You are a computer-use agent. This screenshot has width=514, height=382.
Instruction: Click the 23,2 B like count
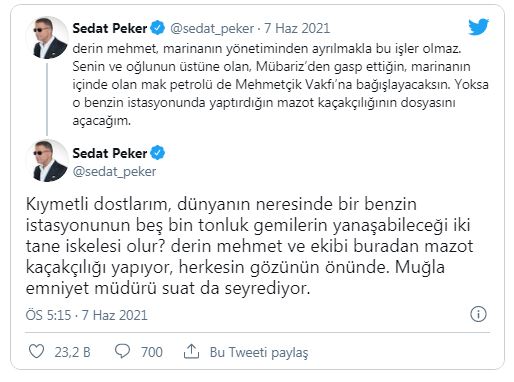click(x=72, y=352)
